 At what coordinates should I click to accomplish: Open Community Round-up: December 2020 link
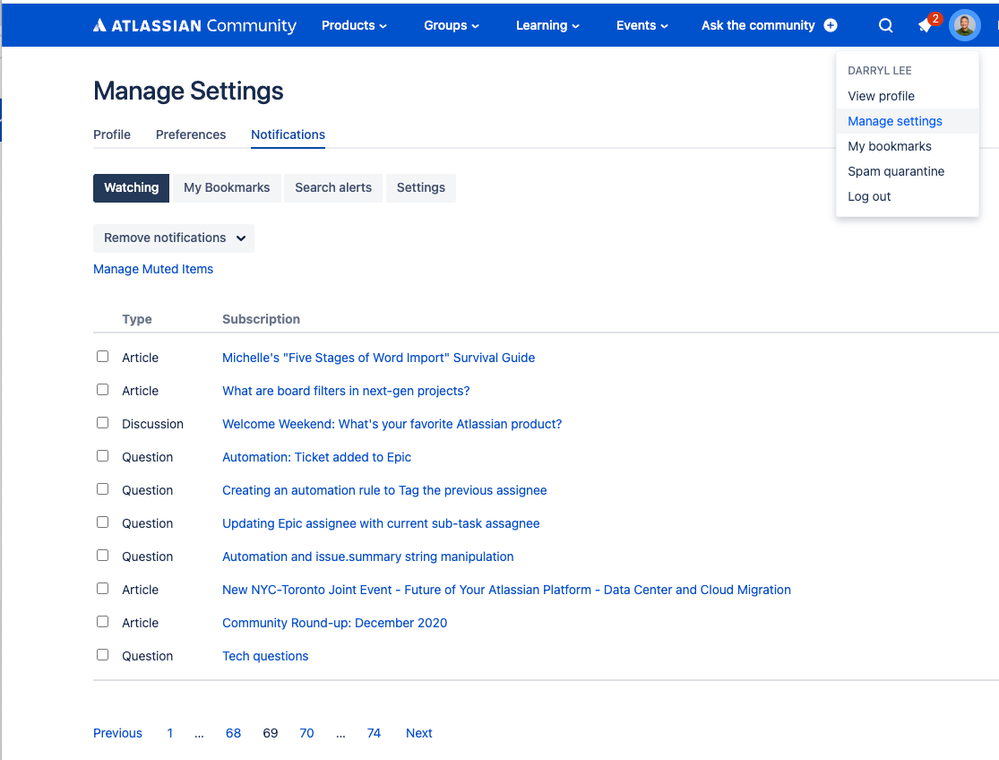pyautogui.click(x=334, y=623)
